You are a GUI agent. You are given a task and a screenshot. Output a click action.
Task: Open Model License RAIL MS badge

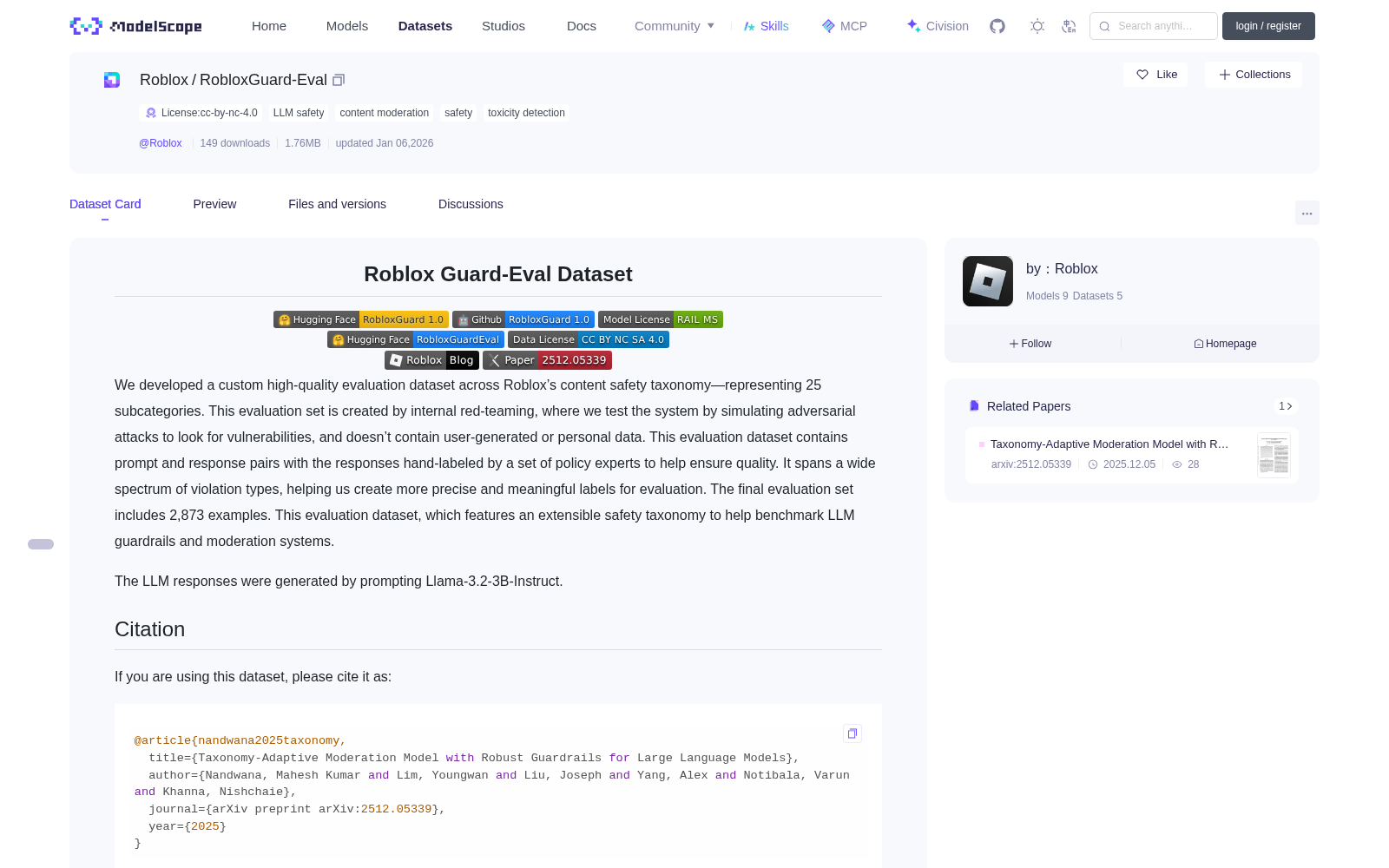(661, 319)
